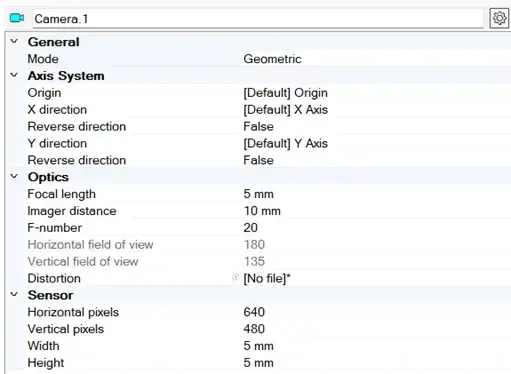Collapse the Sensor section
511x374 pixels.
pyautogui.click(x=14, y=294)
